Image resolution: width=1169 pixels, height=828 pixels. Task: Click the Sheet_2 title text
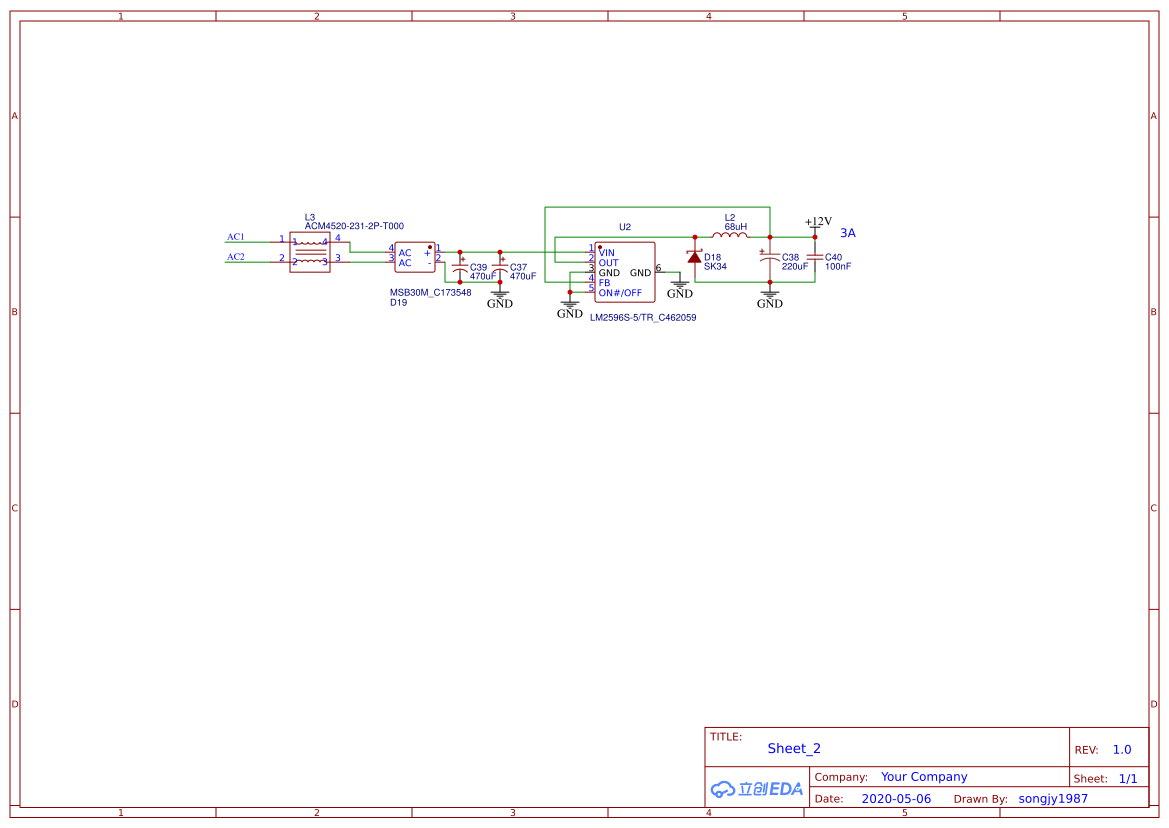pos(794,748)
